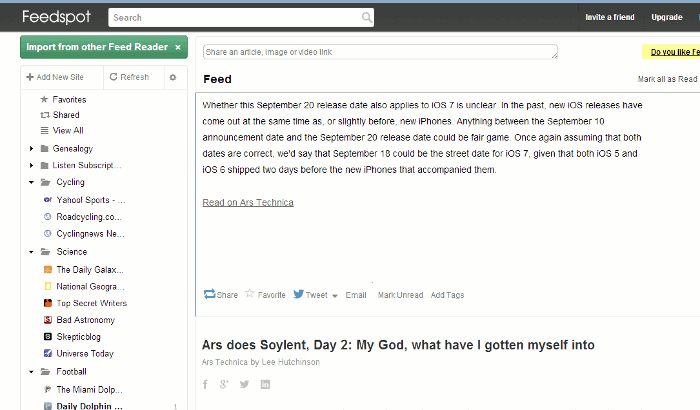Click the LinkedIn share icon
Screen dimensions: 700x410
point(265,384)
